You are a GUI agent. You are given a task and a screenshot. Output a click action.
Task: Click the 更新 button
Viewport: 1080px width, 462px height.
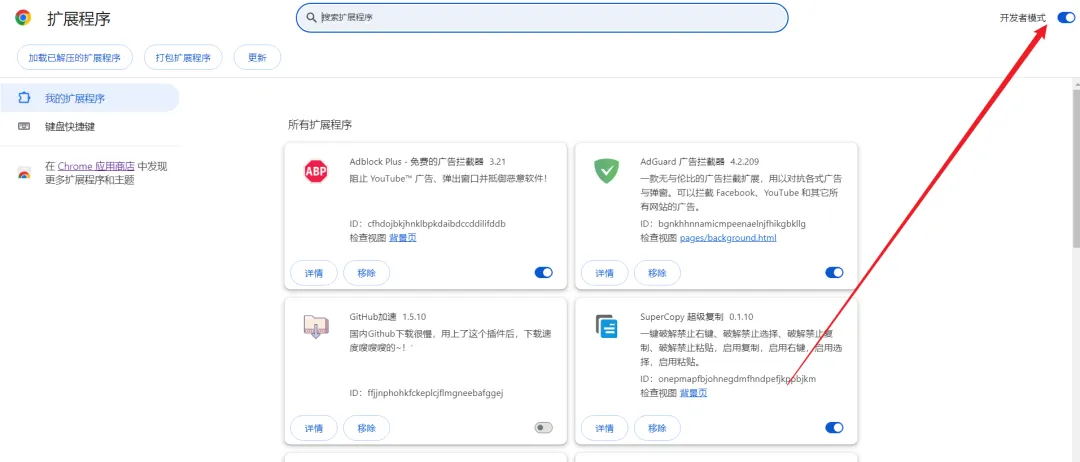click(258, 58)
